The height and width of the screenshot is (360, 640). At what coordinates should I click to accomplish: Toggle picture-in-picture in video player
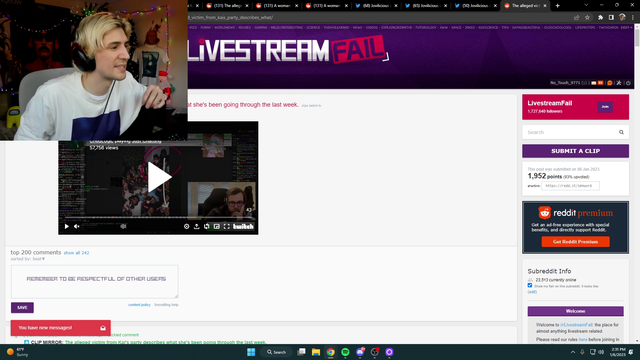pyautogui.click(x=217, y=227)
